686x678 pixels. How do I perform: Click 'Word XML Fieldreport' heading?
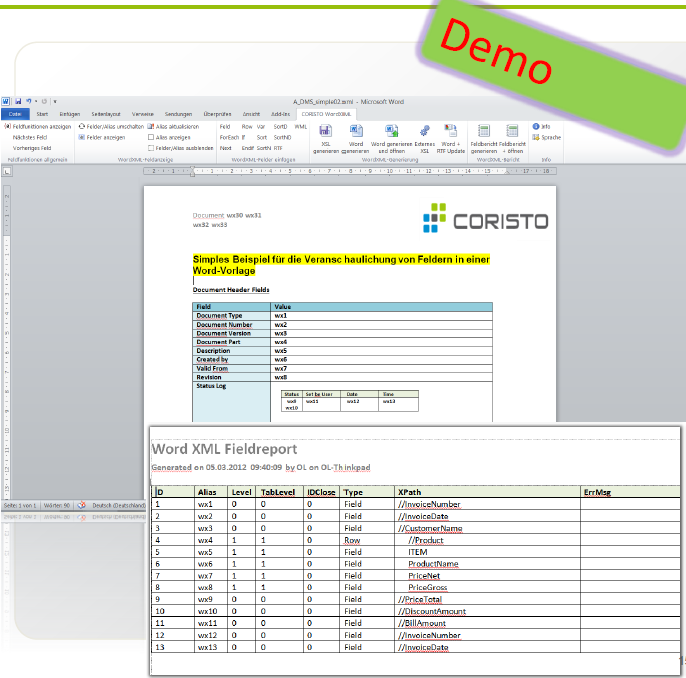click(224, 449)
